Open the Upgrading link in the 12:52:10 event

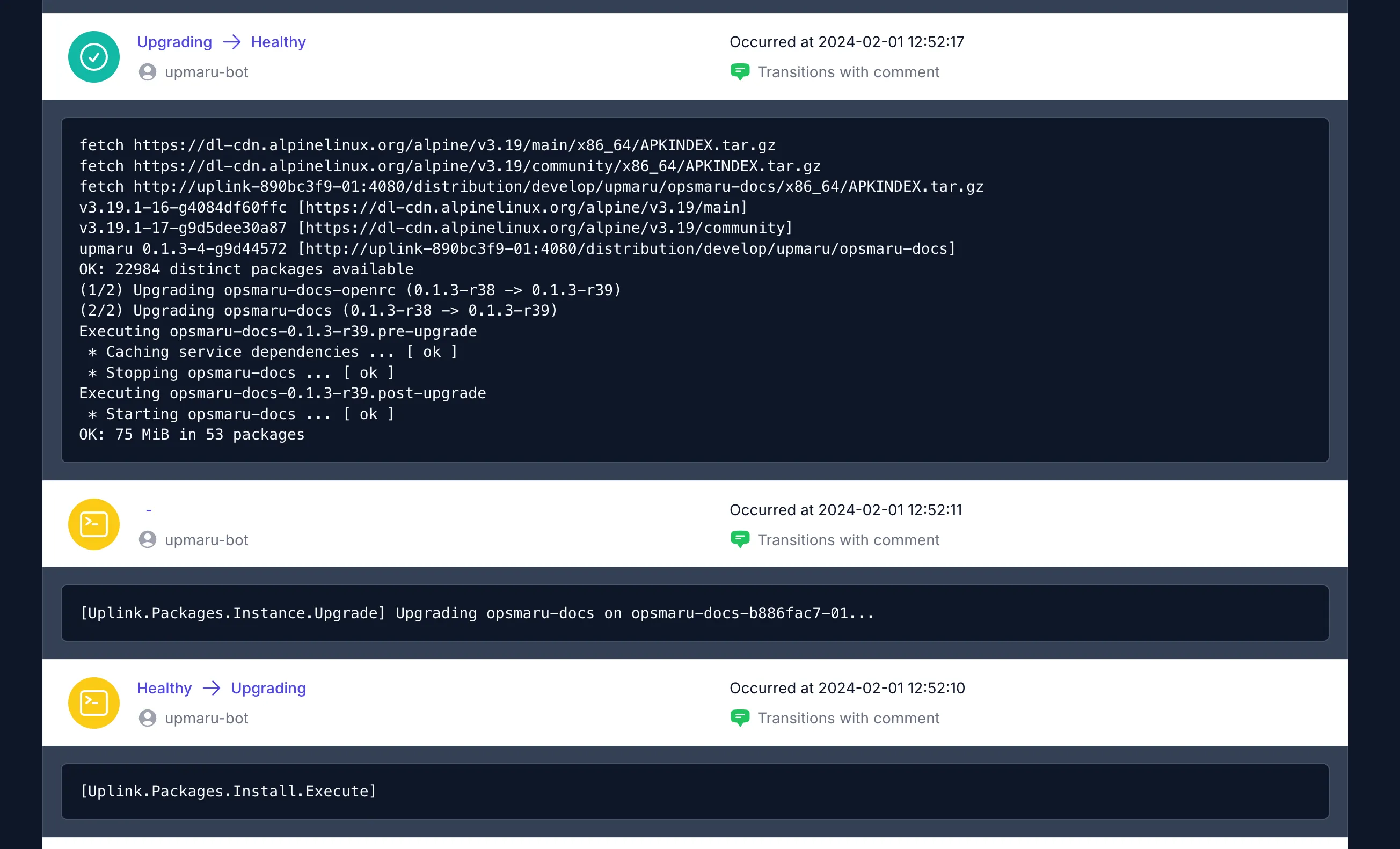coord(268,689)
